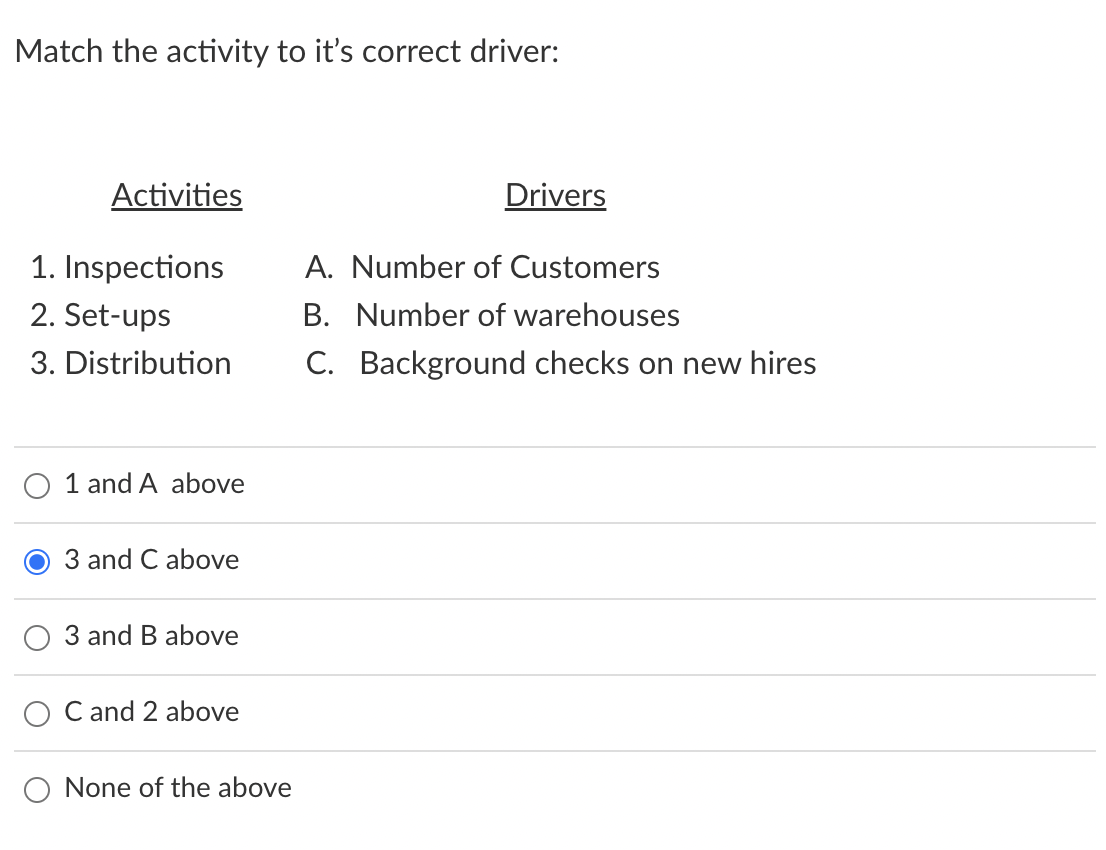Screen dimensions: 1106x850
Task: Select the "C and 2 above" radio button
Action: point(37,713)
